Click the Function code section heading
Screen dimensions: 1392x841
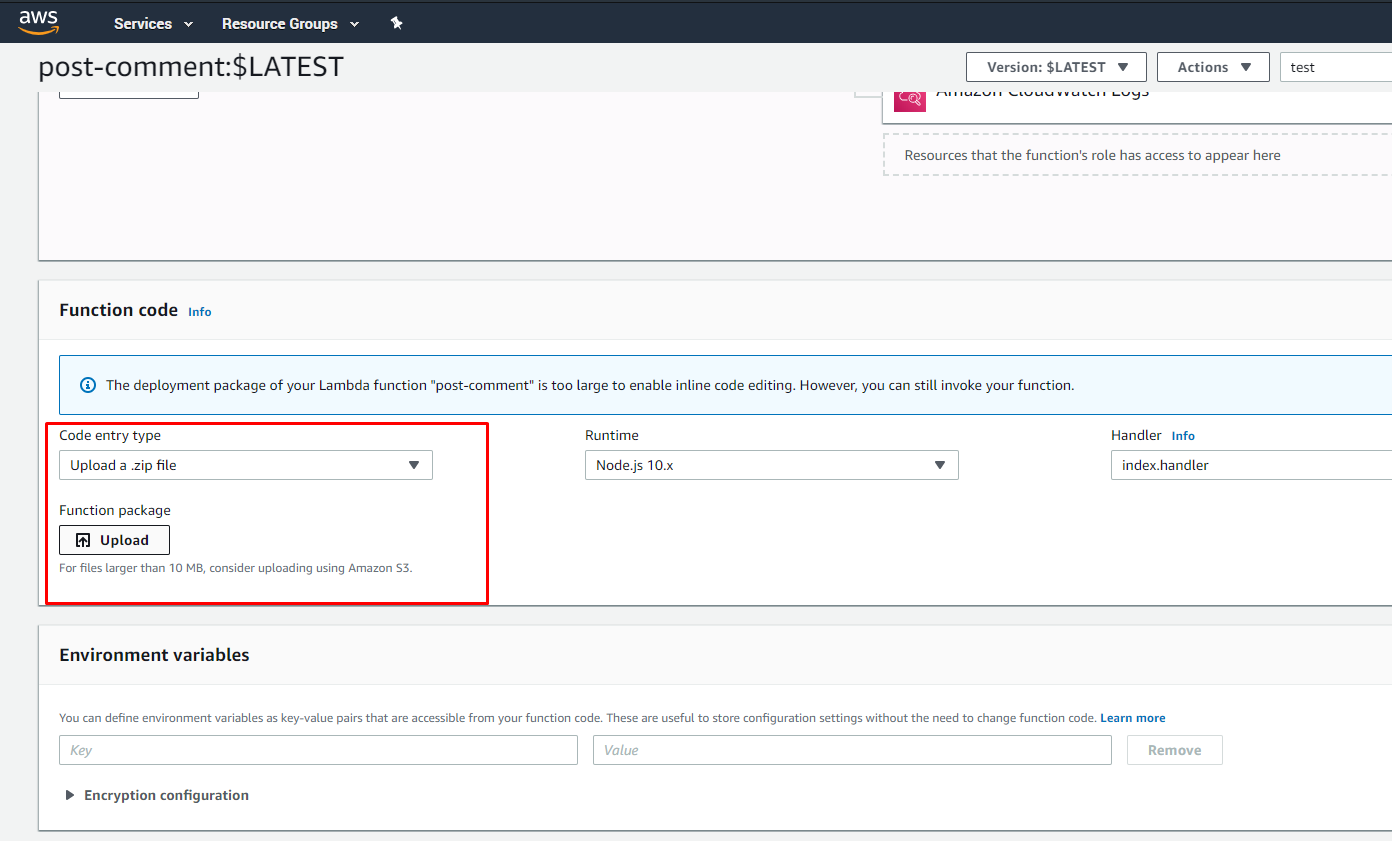[118, 310]
